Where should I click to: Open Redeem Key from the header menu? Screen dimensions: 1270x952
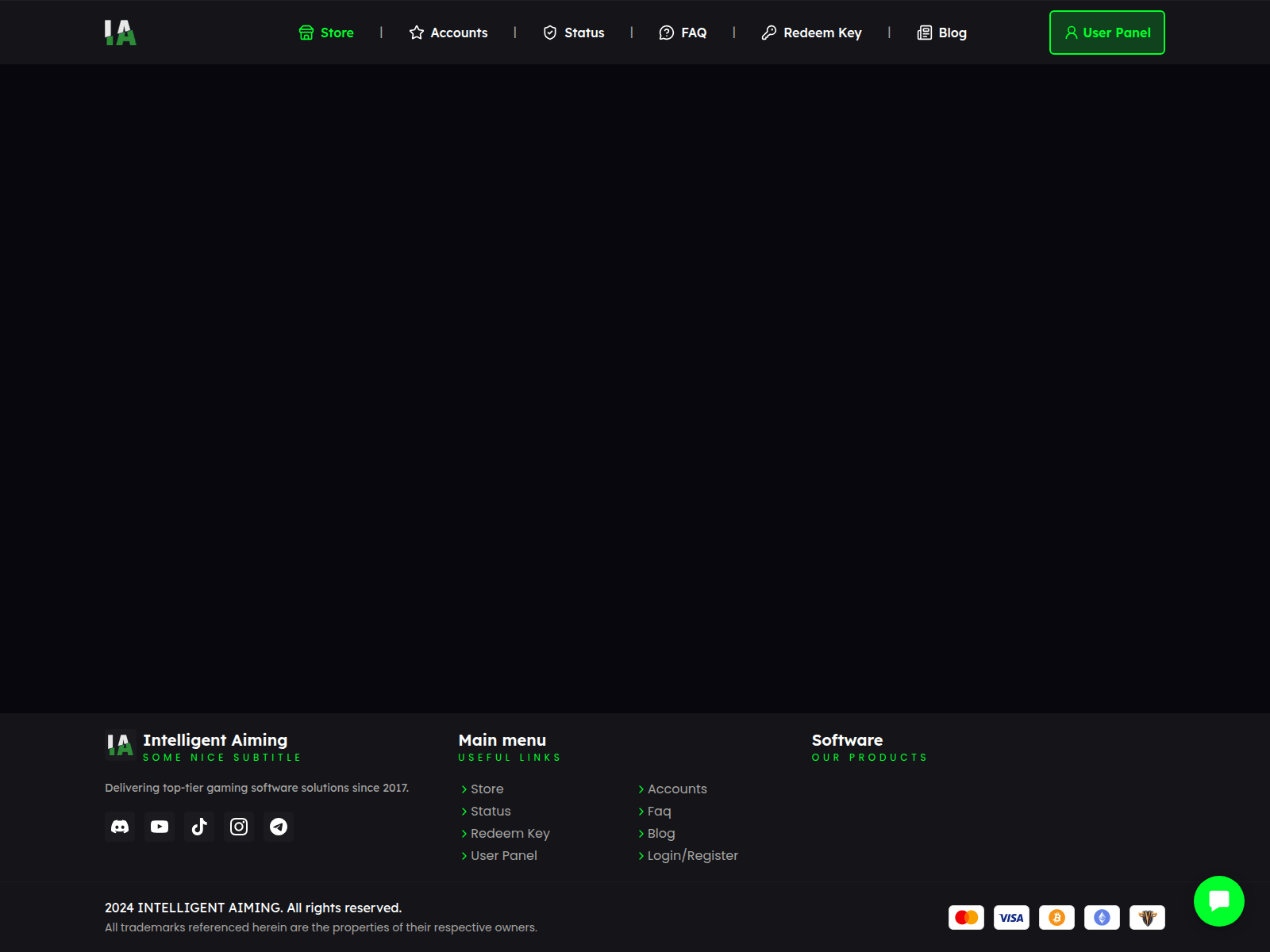point(811,33)
